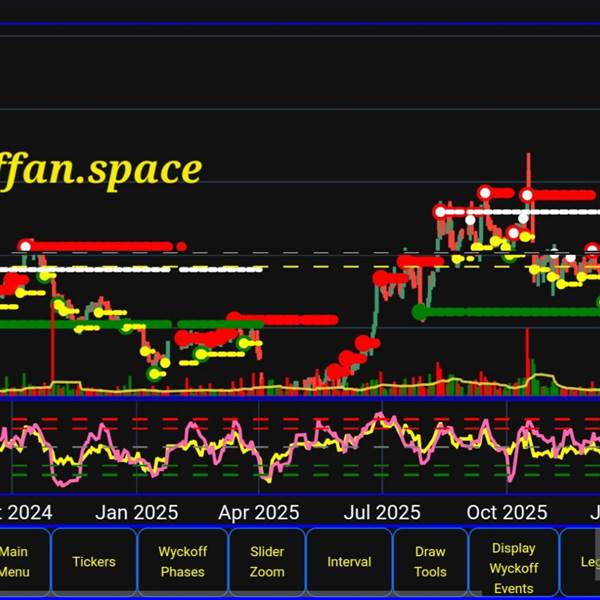Viewport: 600px width, 600px height.
Task: Select the Wyckoff Phases button
Action: pyautogui.click(x=183, y=561)
